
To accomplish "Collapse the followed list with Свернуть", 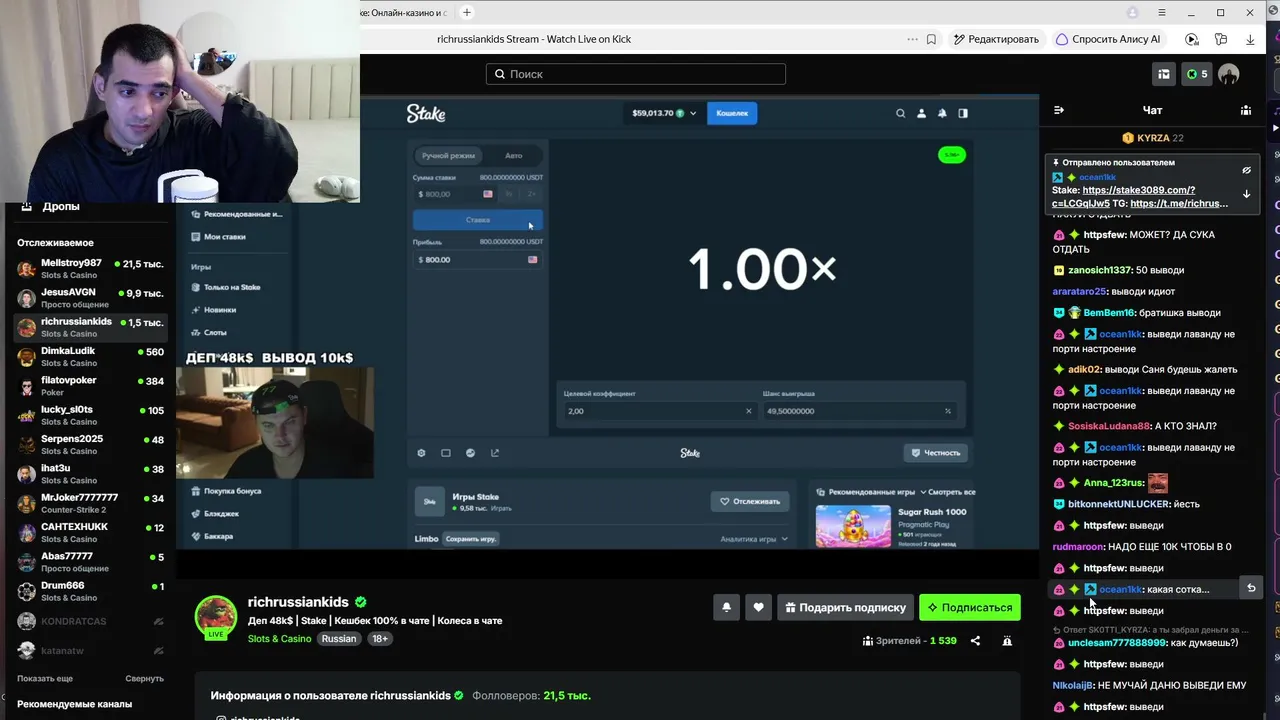I will [144, 678].
